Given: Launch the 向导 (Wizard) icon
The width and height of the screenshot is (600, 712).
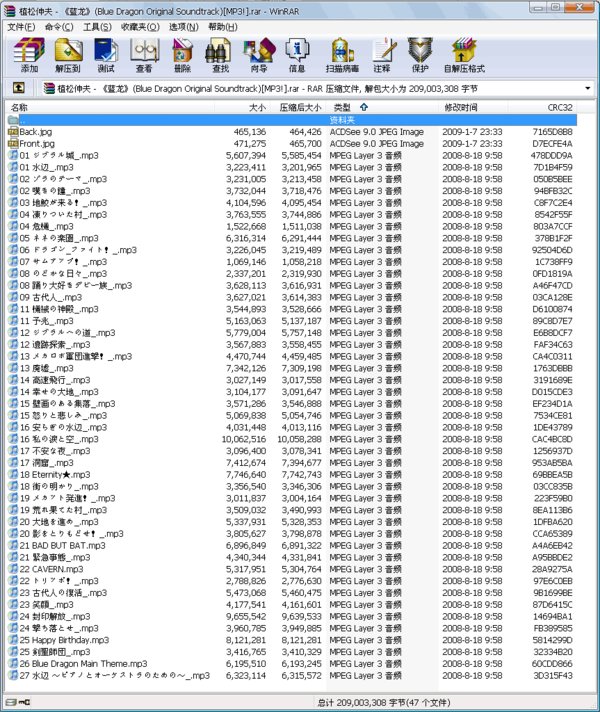Looking at the screenshot, I should (x=259, y=55).
